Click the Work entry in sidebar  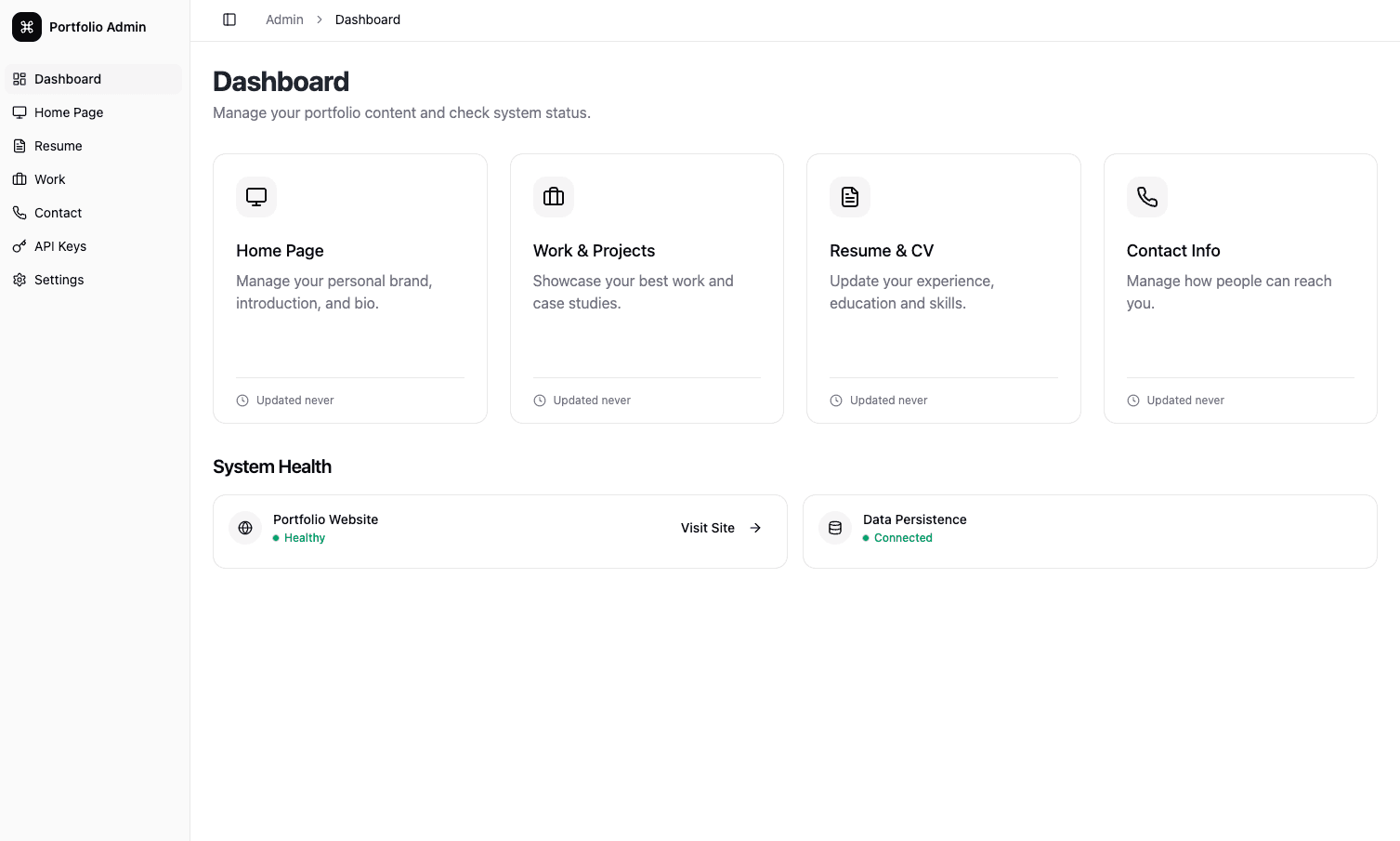pyautogui.click(x=49, y=178)
